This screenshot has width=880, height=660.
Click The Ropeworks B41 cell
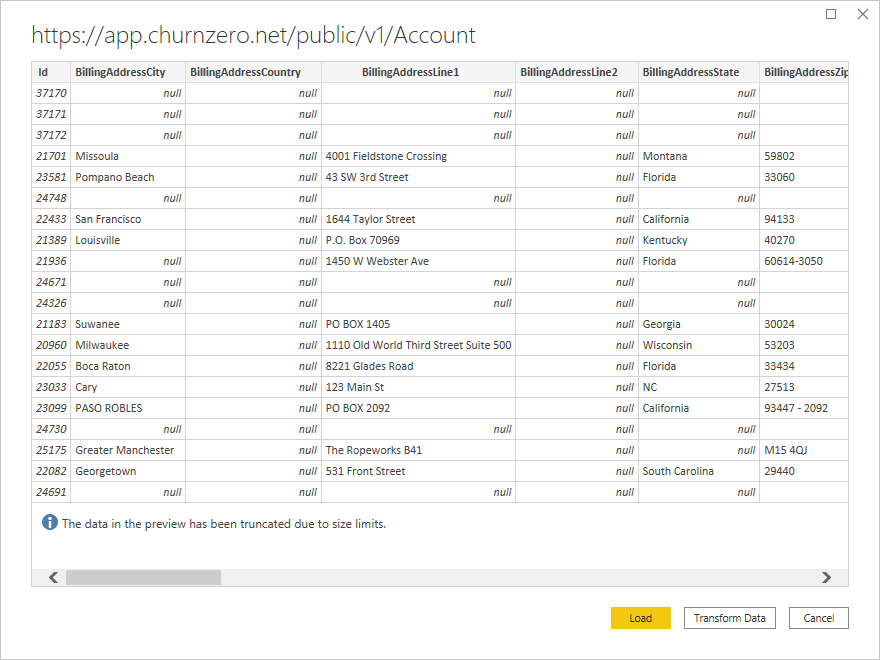418,450
